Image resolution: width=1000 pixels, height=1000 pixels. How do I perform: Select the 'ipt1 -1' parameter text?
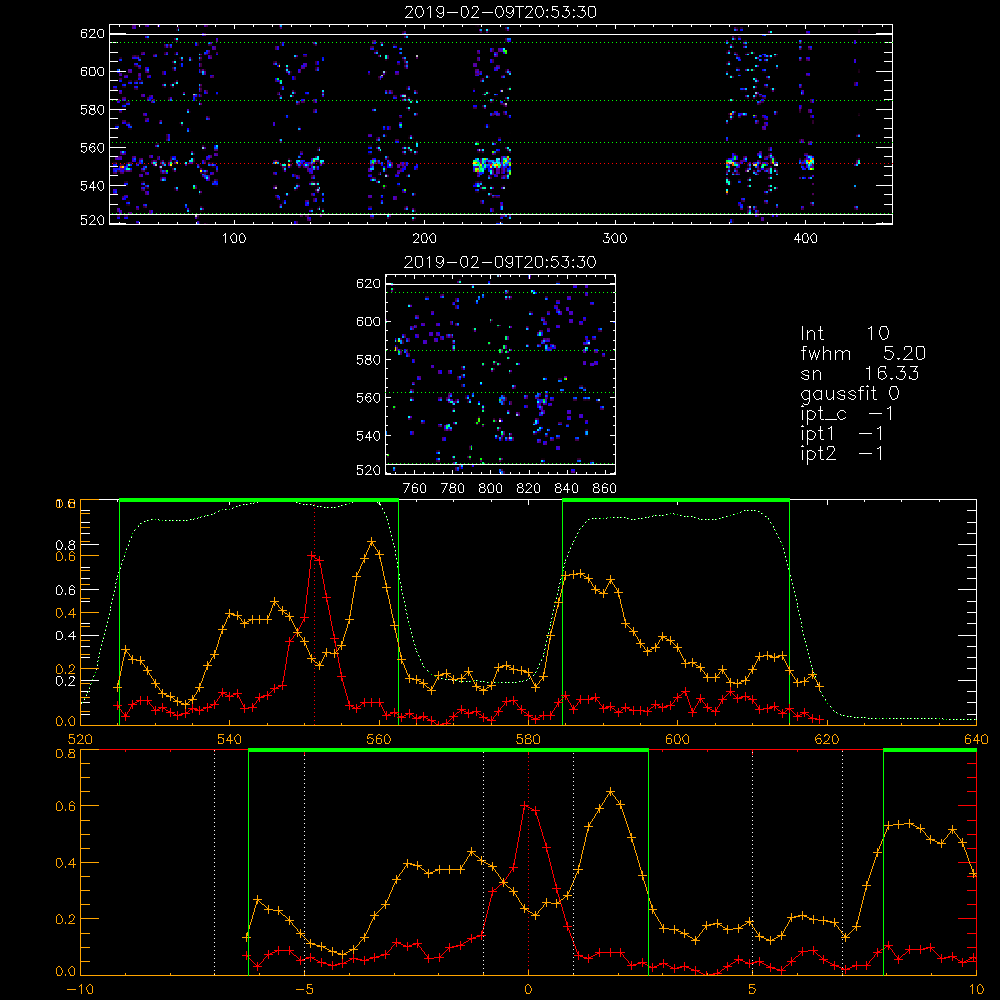pyautogui.click(x=842, y=434)
